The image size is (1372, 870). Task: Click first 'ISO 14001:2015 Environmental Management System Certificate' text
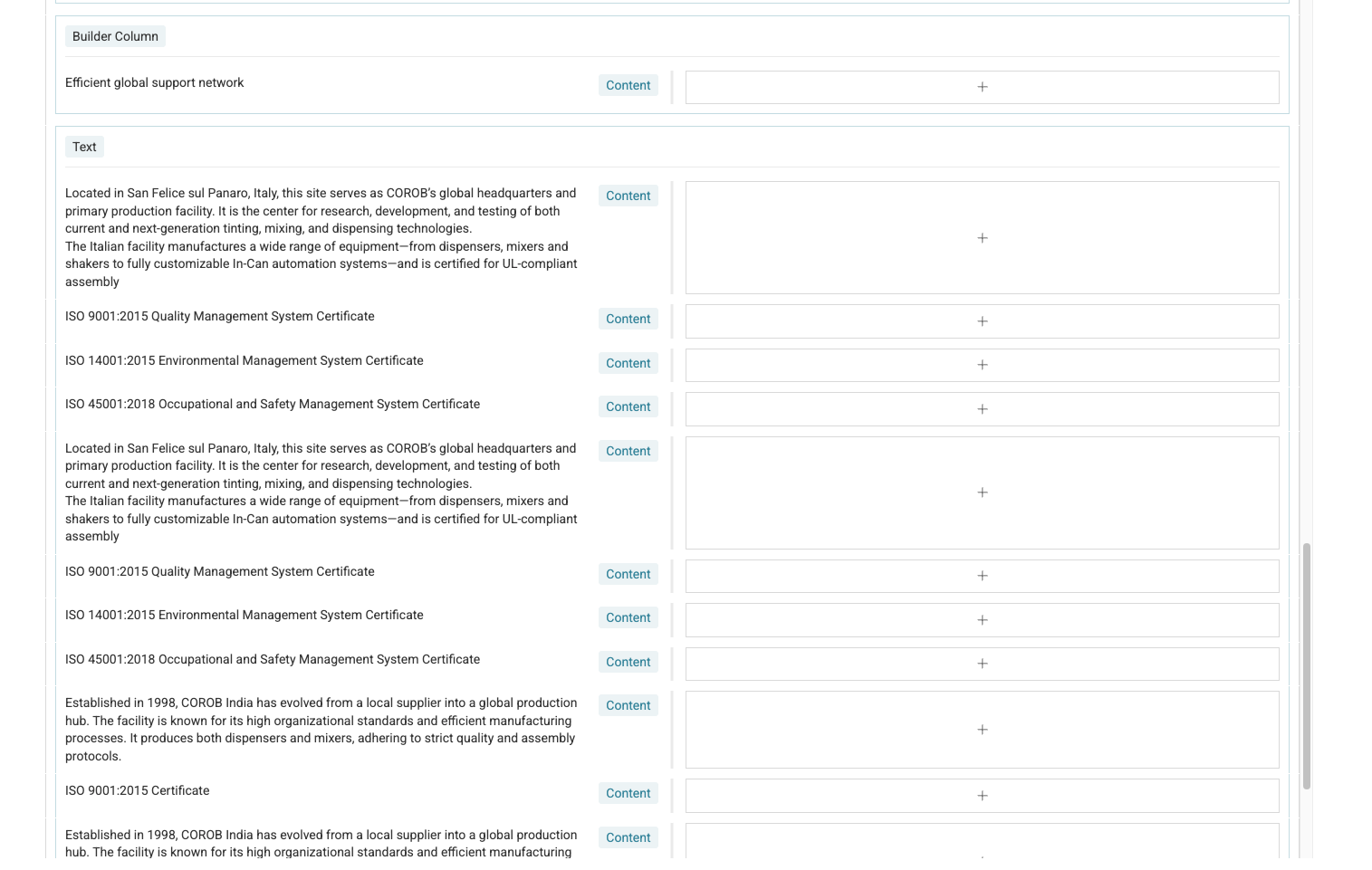(x=244, y=360)
